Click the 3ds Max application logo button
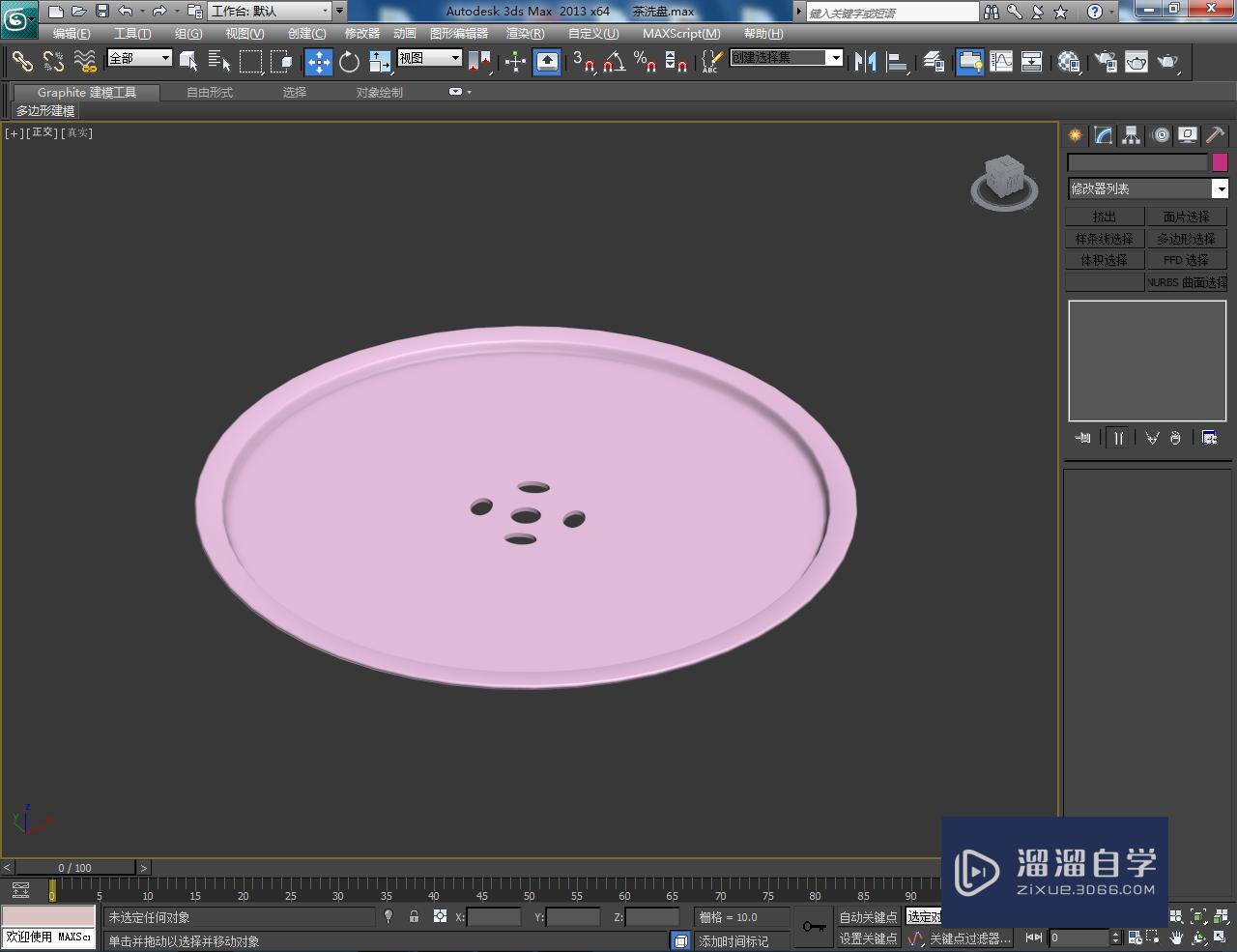The image size is (1237, 952). pos(19,18)
